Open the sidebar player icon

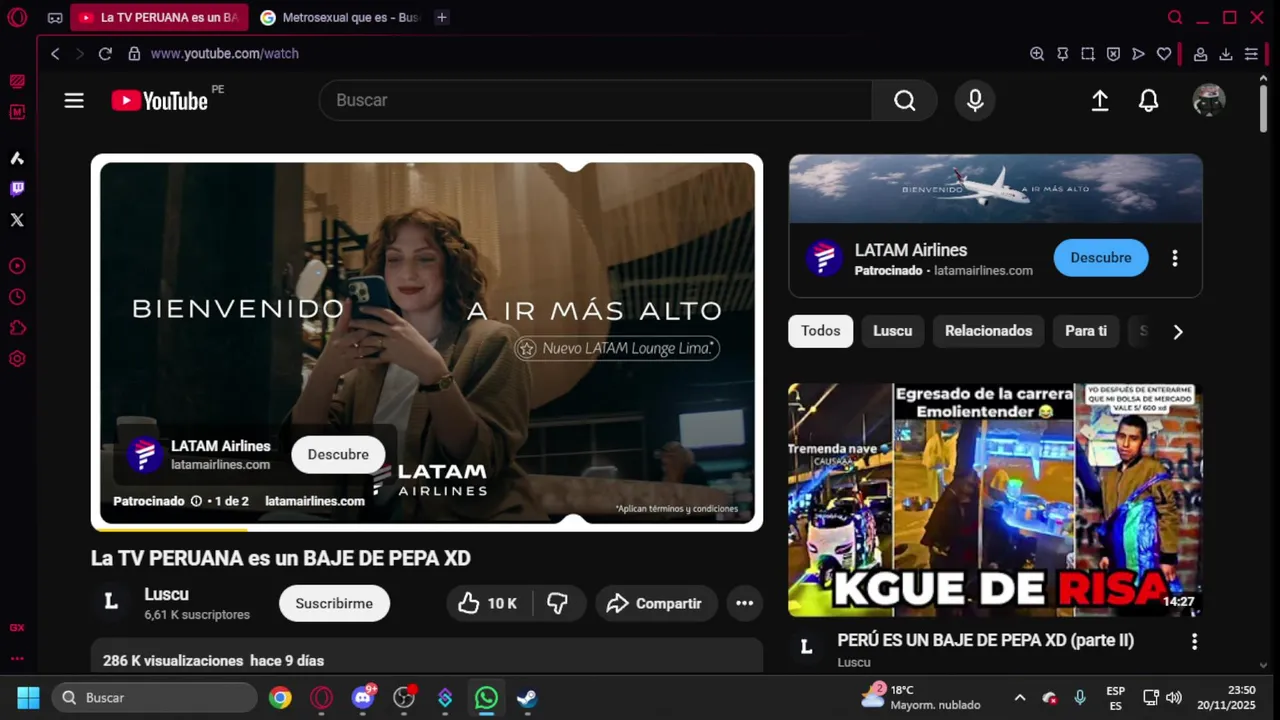click(17, 266)
